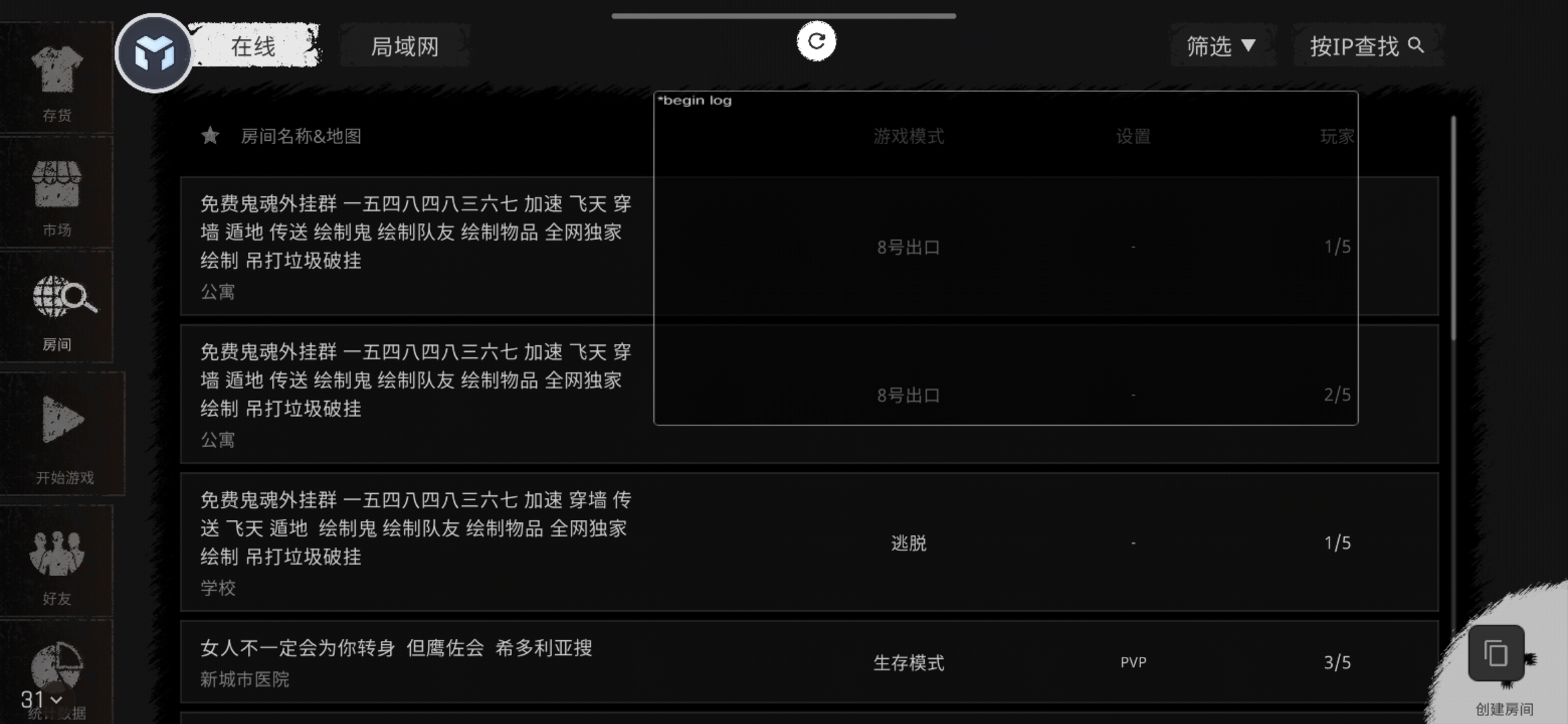Click the room list vertical scrollbar
This screenshot has width=1568, height=724.
click(x=1453, y=228)
